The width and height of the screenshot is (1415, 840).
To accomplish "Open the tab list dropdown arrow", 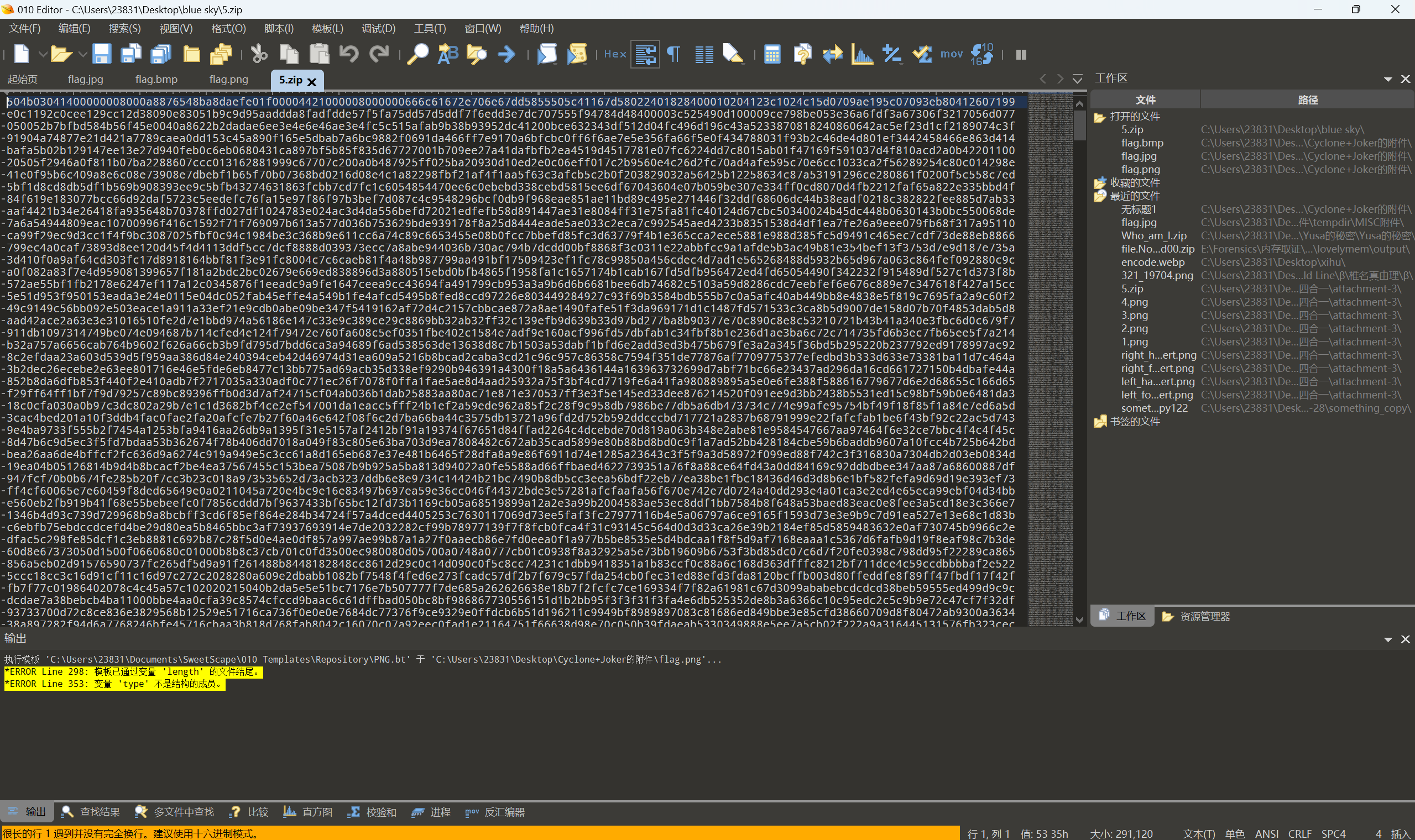I will (1078, 78).
